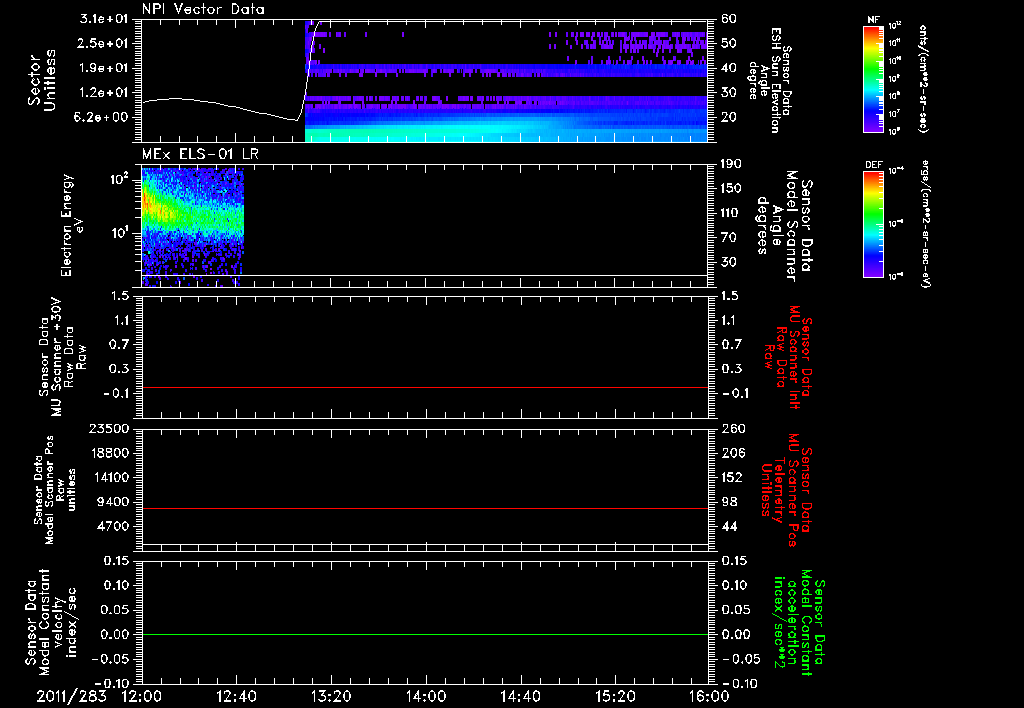Image resolution: width=1024 pixels, height=708 pixels.
Task: Click the 15:20 time tick label
Action: 615,696
